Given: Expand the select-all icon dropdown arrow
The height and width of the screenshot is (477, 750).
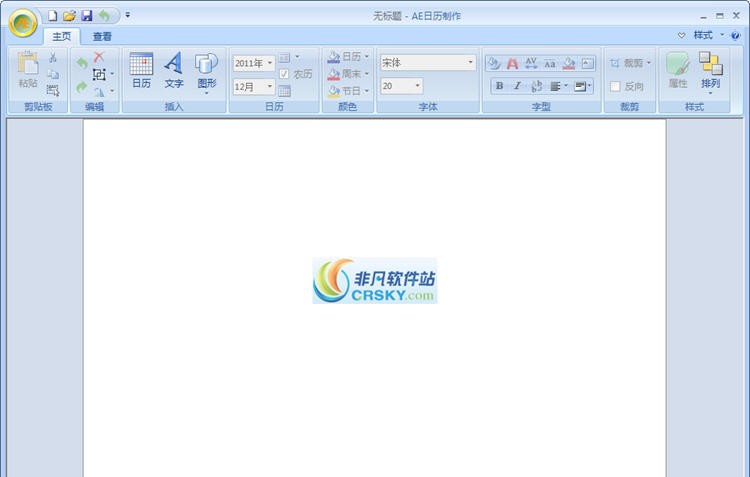Looking at the screenshot, I should pos(112,74).
